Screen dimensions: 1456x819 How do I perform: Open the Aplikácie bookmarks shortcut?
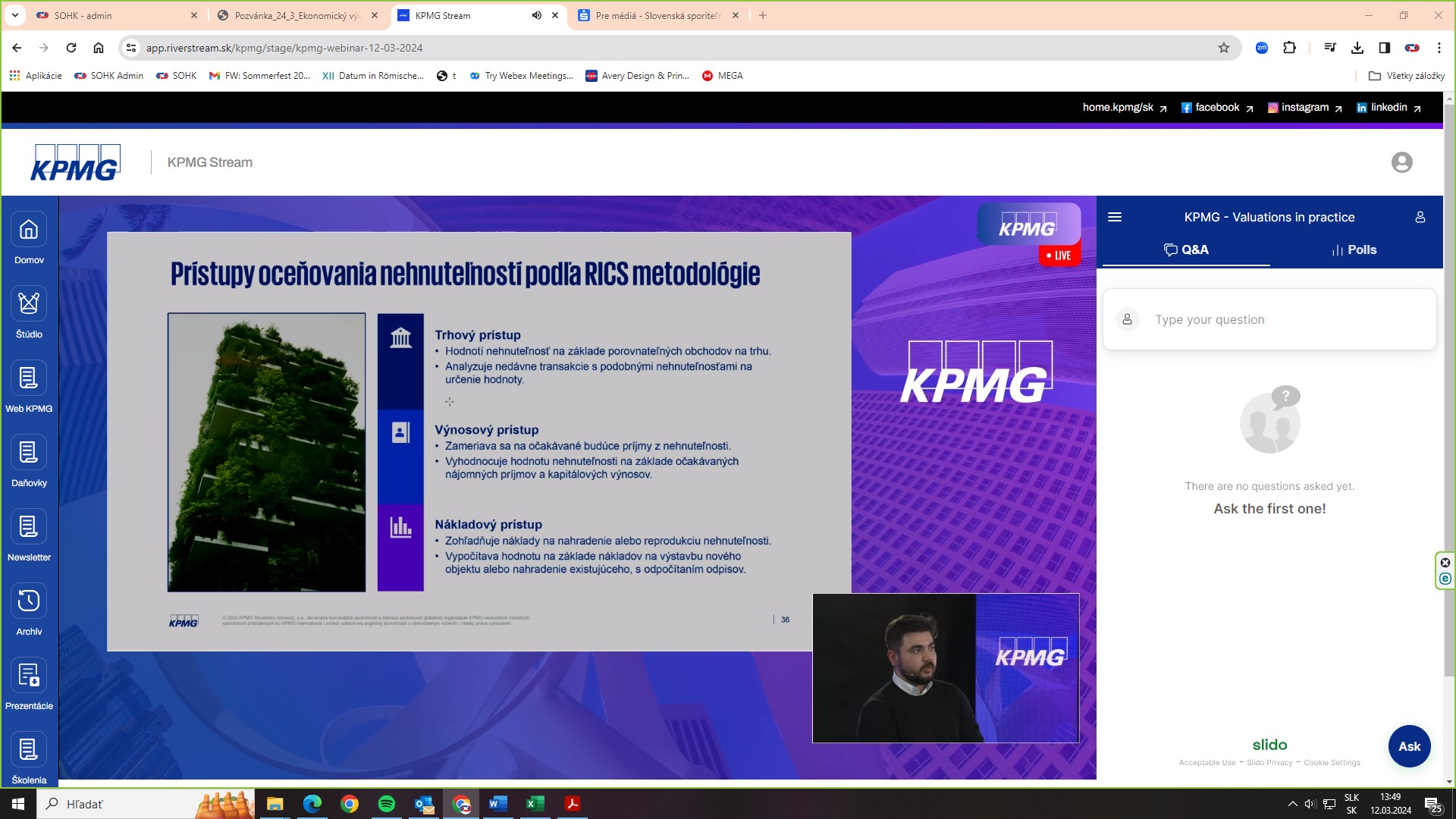point(36,76)
